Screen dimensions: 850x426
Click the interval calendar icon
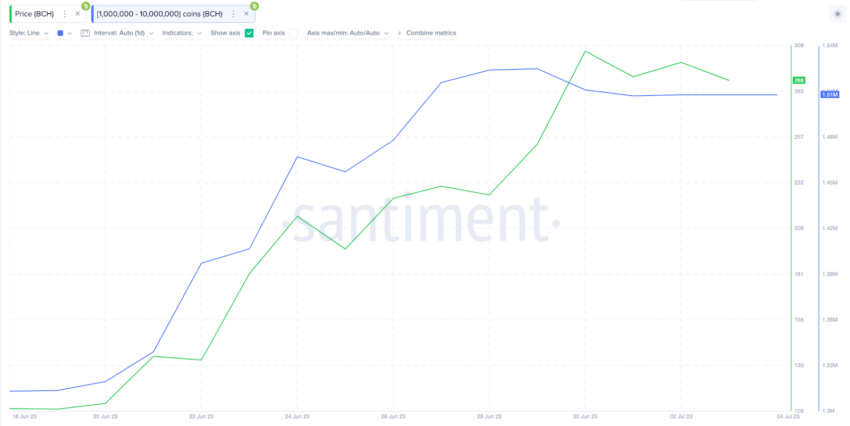pyautogui.click(x=85, y=33)
